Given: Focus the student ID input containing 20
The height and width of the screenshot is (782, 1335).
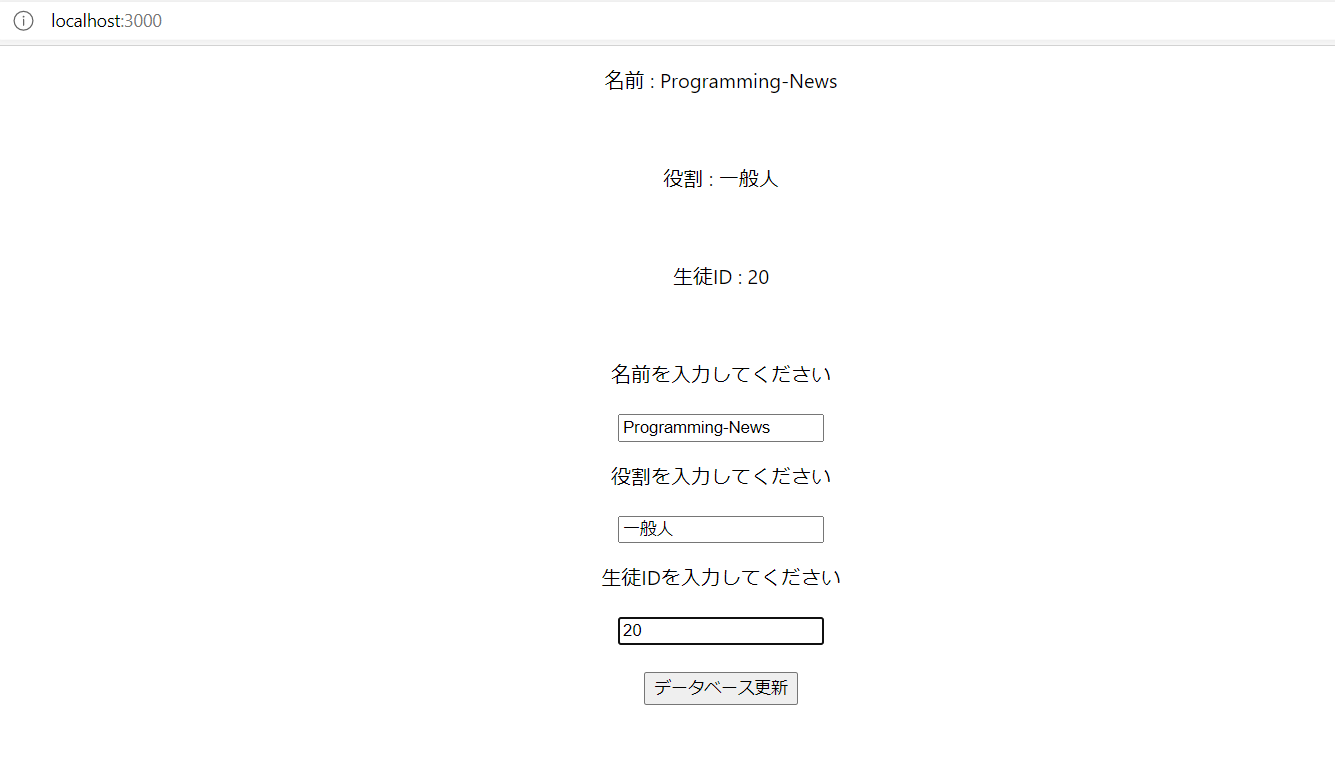Looking at the screenshot, I should coord(721,631).
